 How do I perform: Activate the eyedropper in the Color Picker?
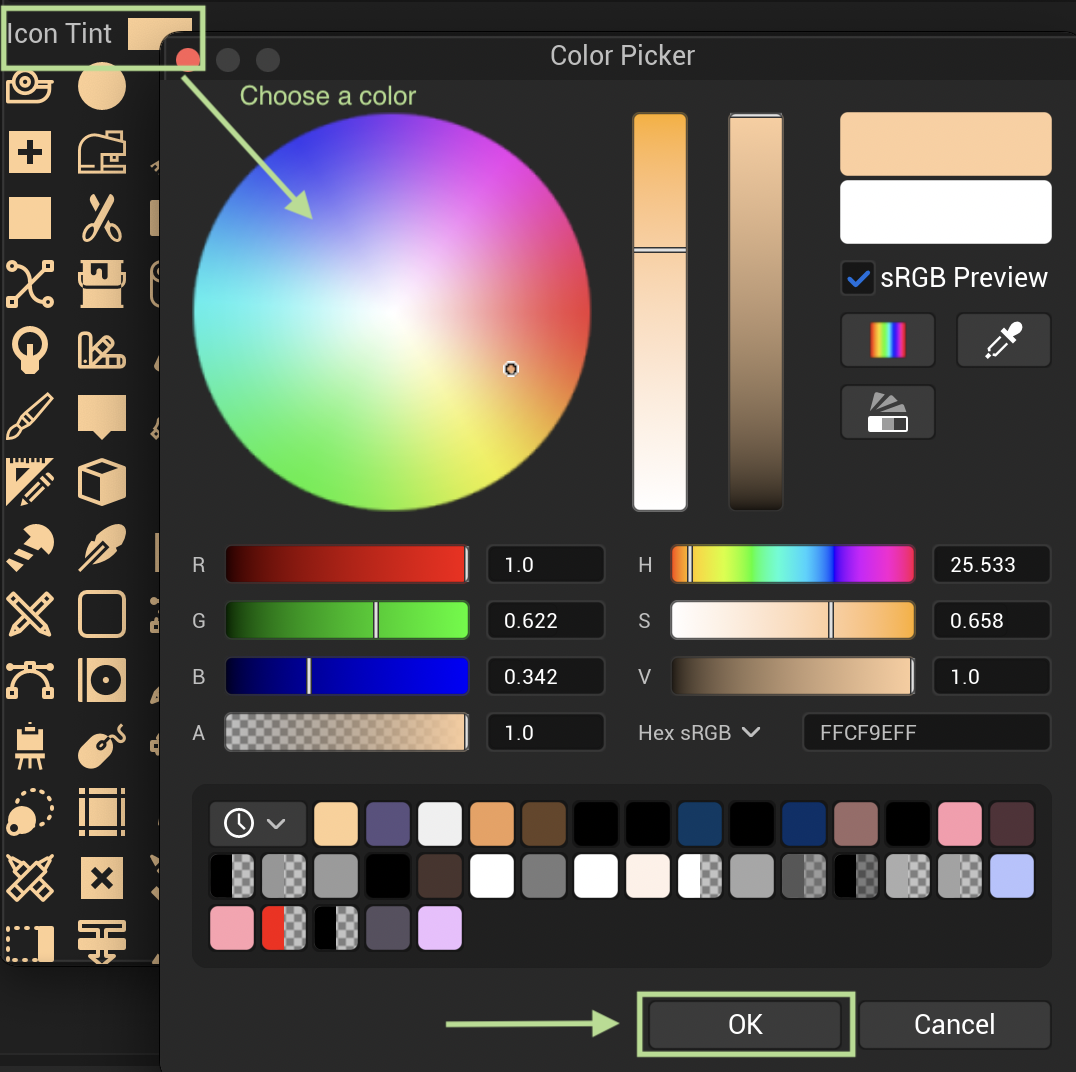click(1003, 340)
